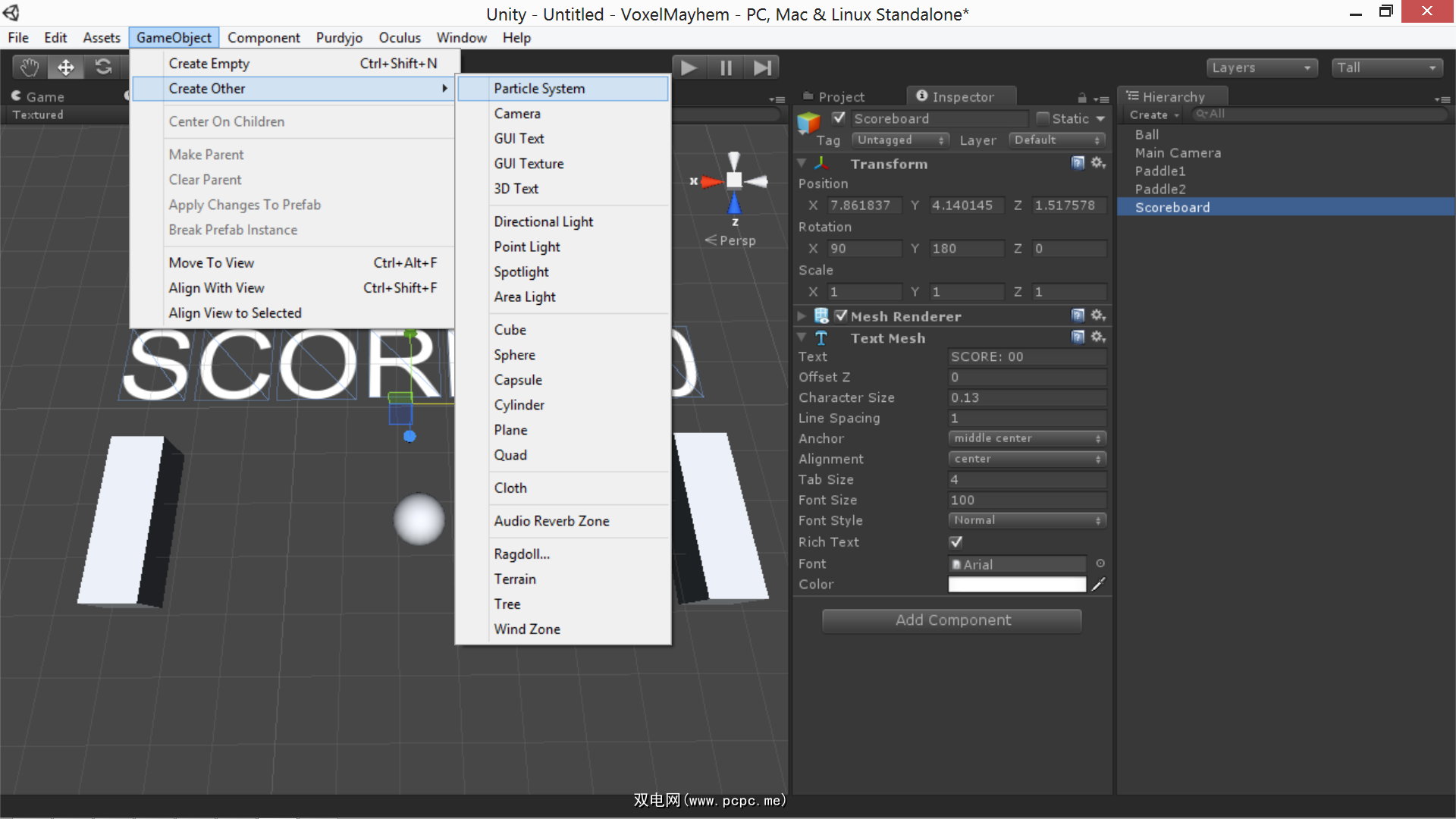Click the white Color swatch
1456x819 pixels.
[x=1016, y=584]
